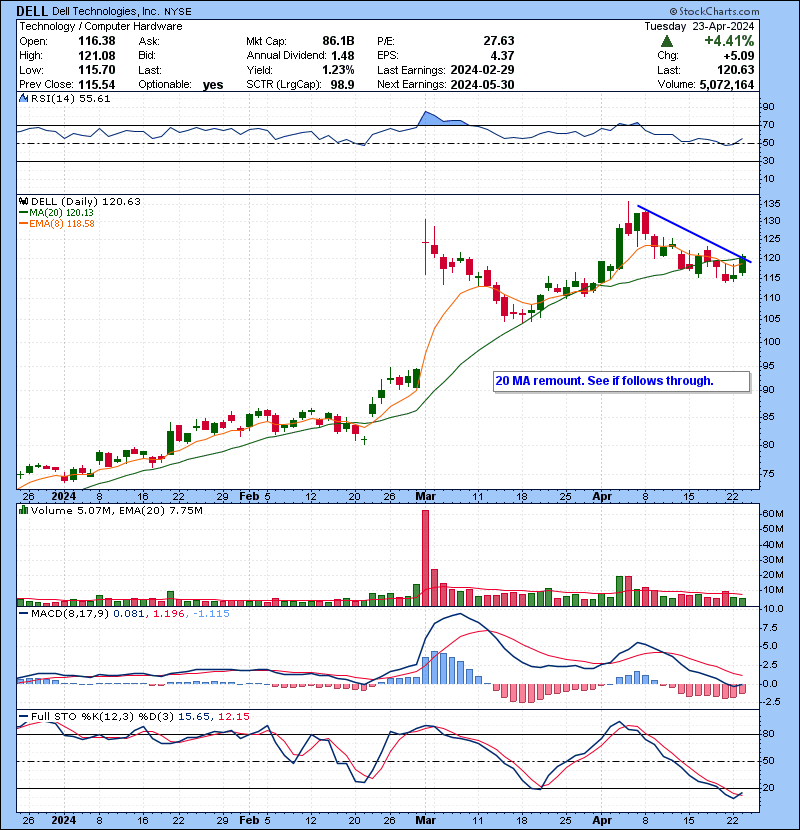Click the Mkt Cap value 86.1B

coord(338,41)
